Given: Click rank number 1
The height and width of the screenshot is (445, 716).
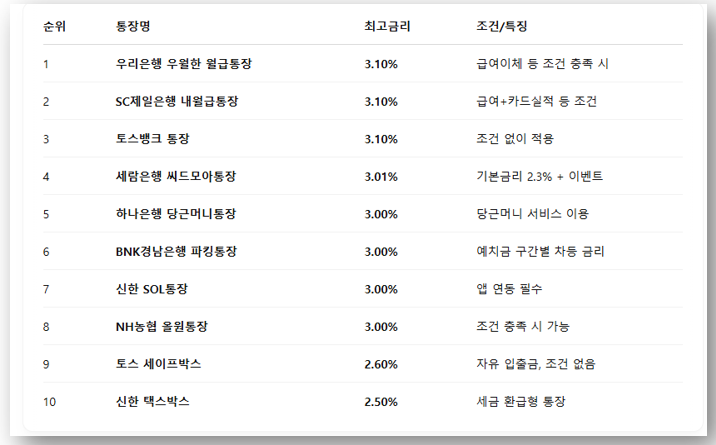Looking at the screenshot, I should (x=46, y=64).
